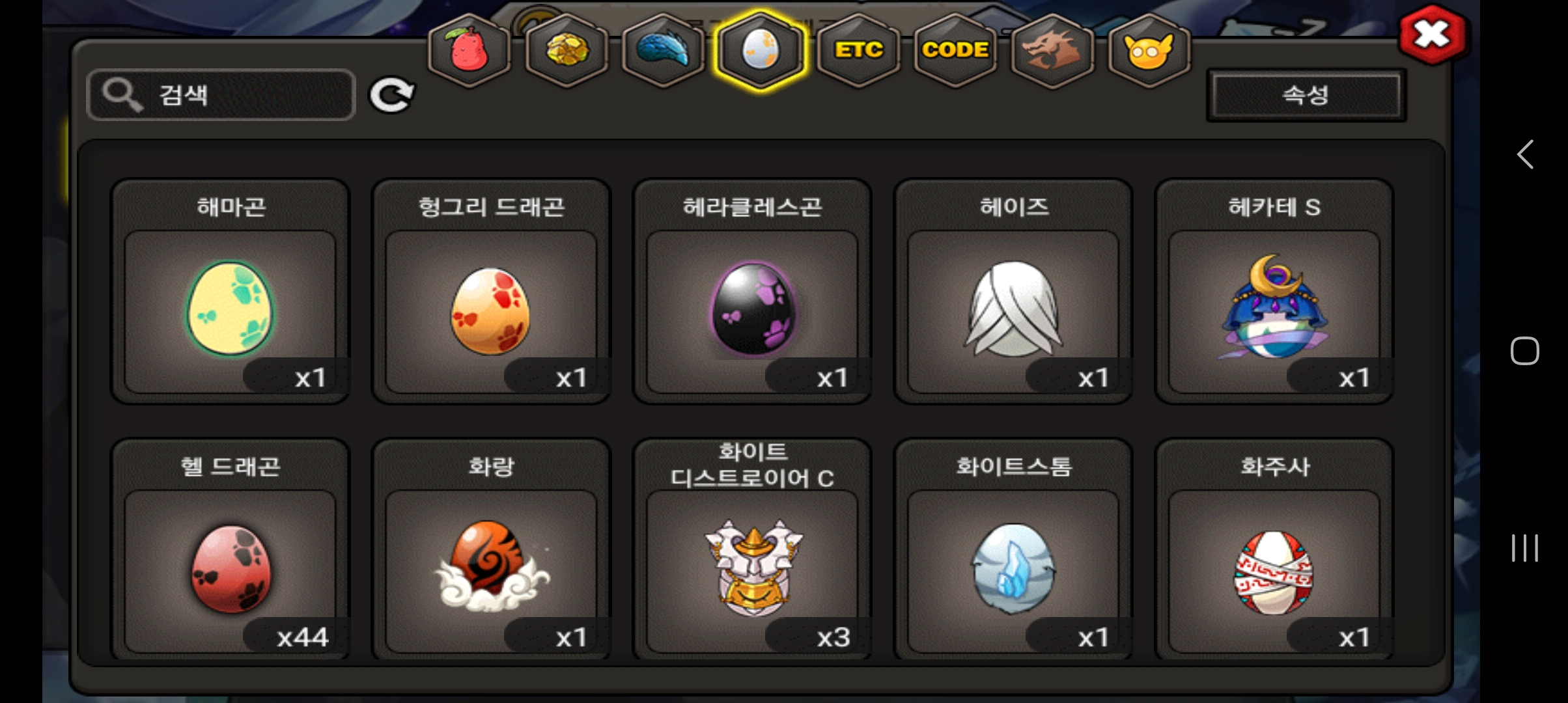The width and height of the screenshot is (1568, 703).
Task: Select the brown dragon head tab
Action: tap(1052, 51)
